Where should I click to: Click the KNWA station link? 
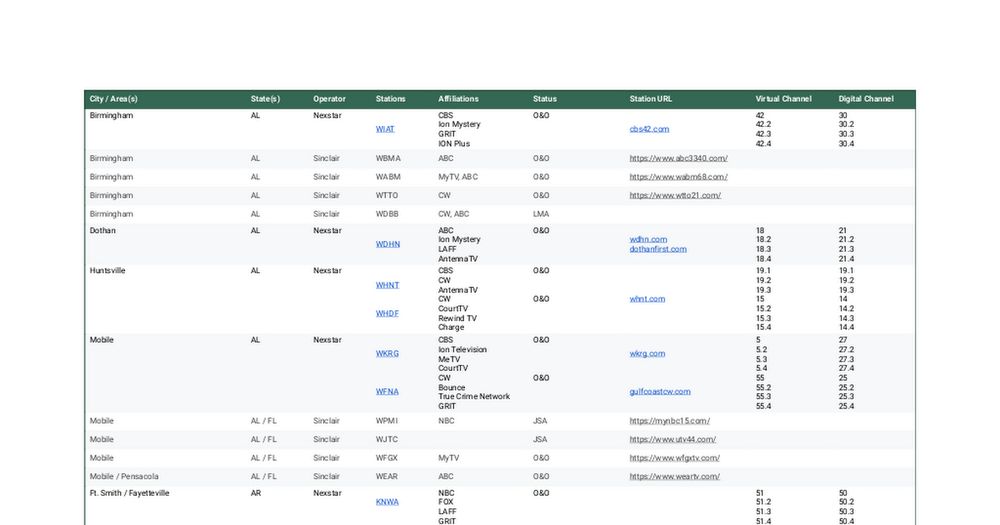point(387,502)
